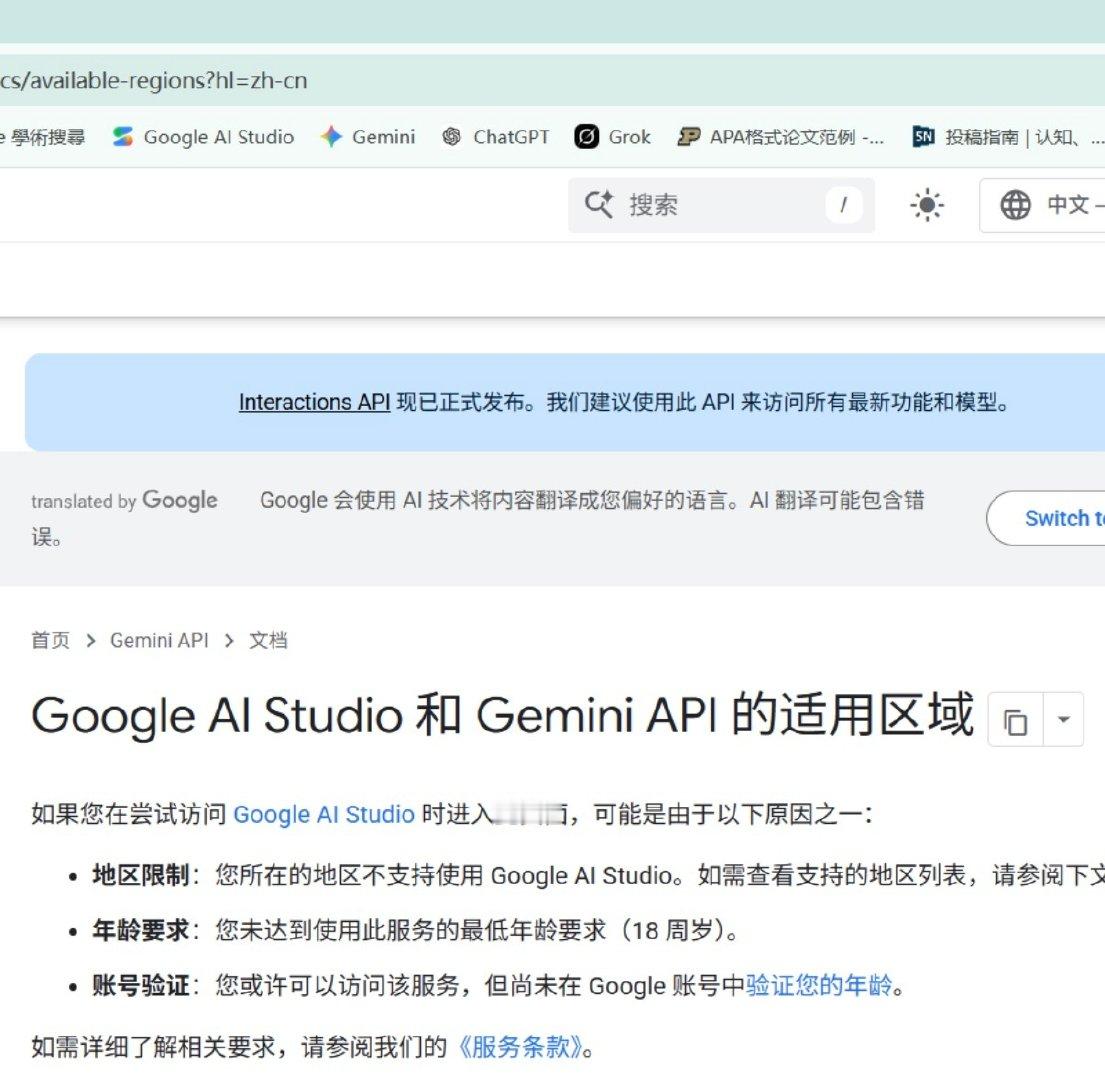Click the Switch to English button
The image size is (1105, 1080).
[x=1046, y=518]
